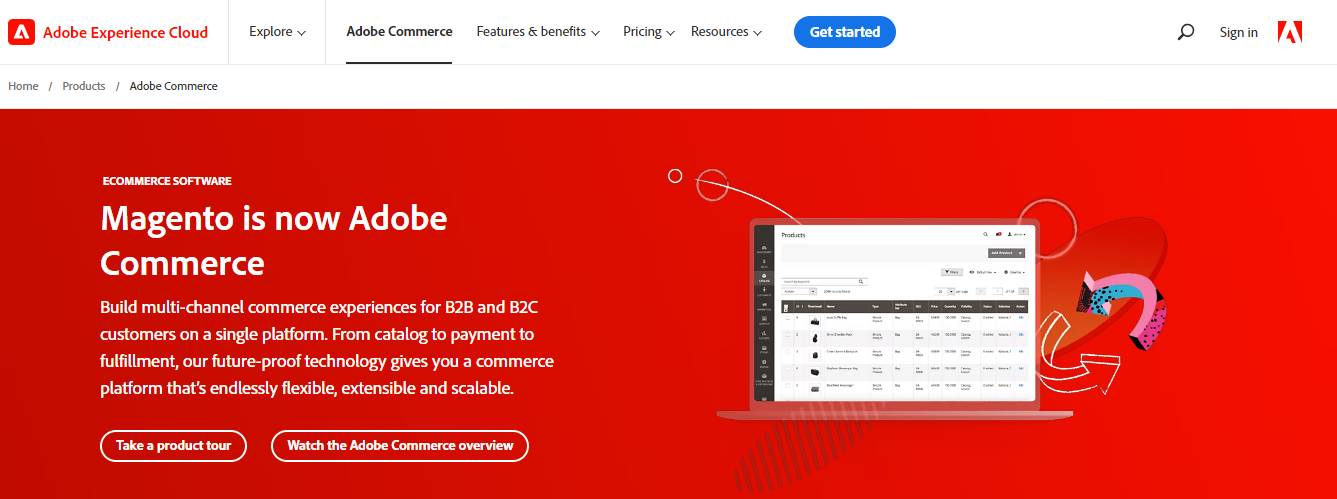This screenshot has height=499, width=1337.
Task: Click the Magento is now Adobe Commerce heading
Action: pyautogui.click(x=274, y=240)
